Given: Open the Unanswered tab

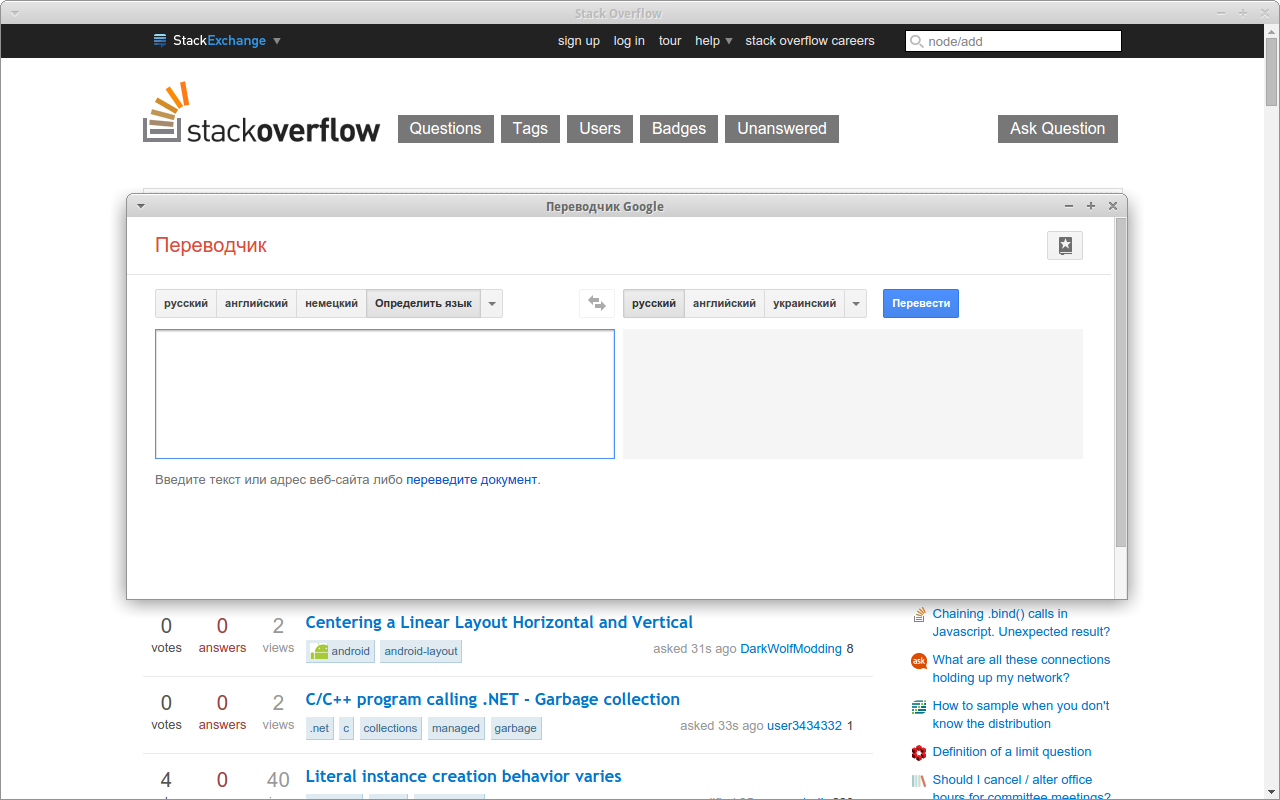Looking at the screenshot, I should 782,129.
